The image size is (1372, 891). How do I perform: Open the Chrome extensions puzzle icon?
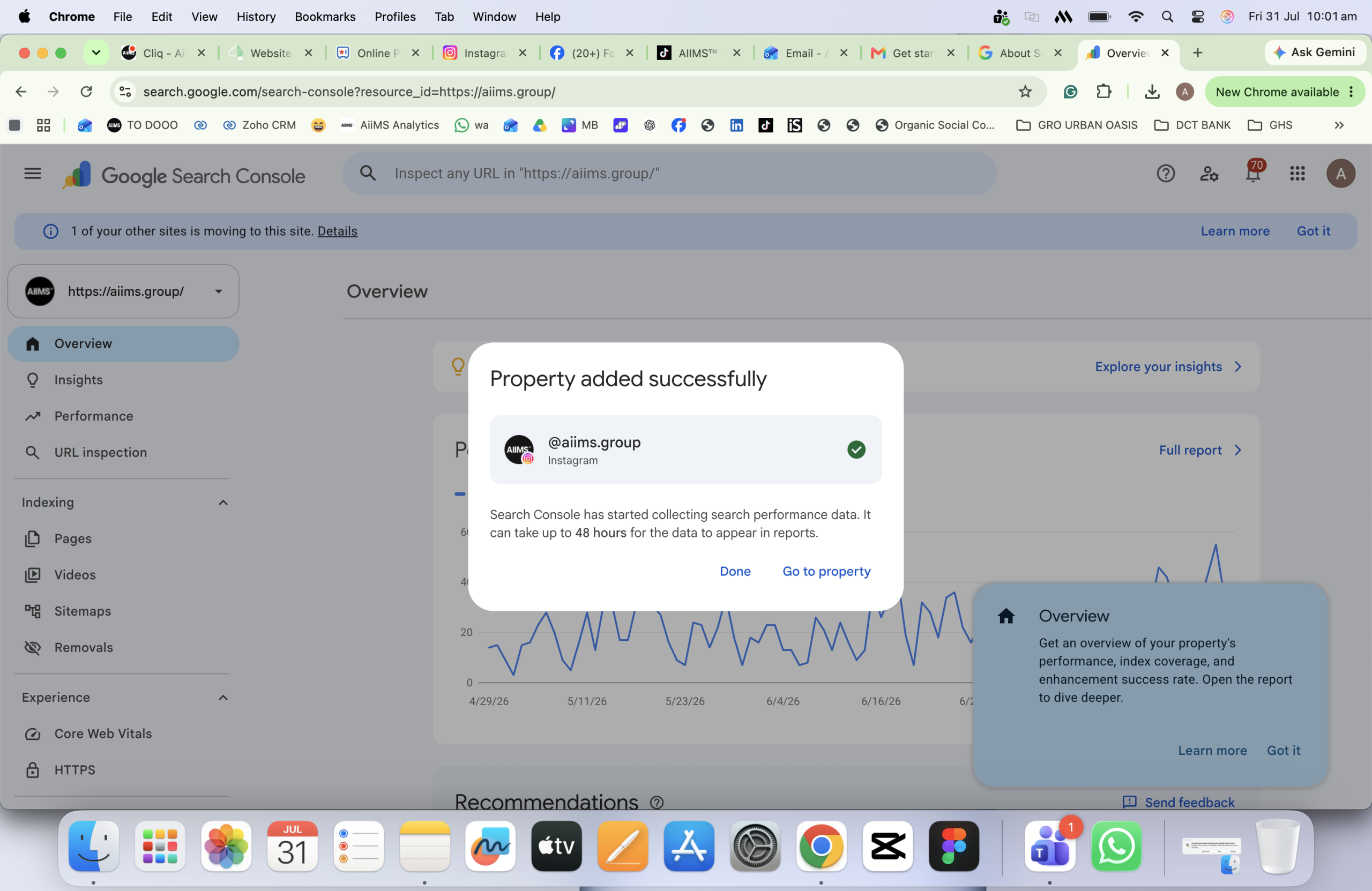pyautogui.click(x=1103, y=92)
